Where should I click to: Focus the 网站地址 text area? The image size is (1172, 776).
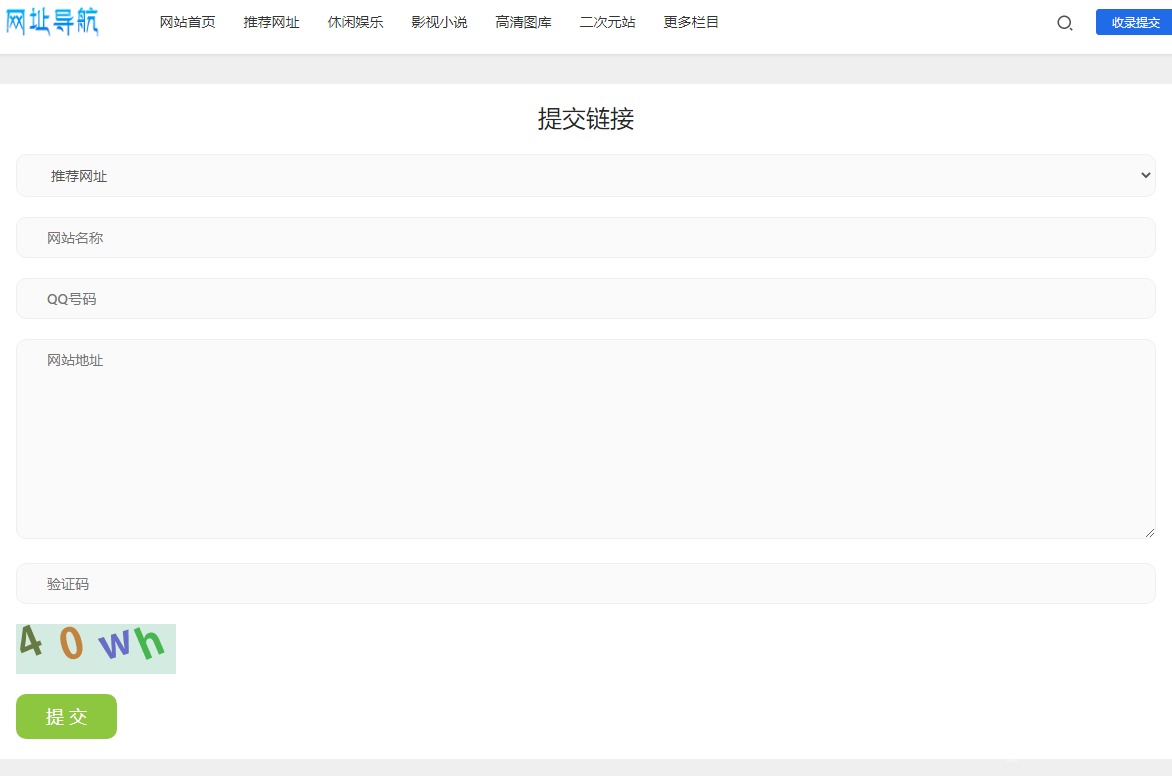tap(585, 439)
